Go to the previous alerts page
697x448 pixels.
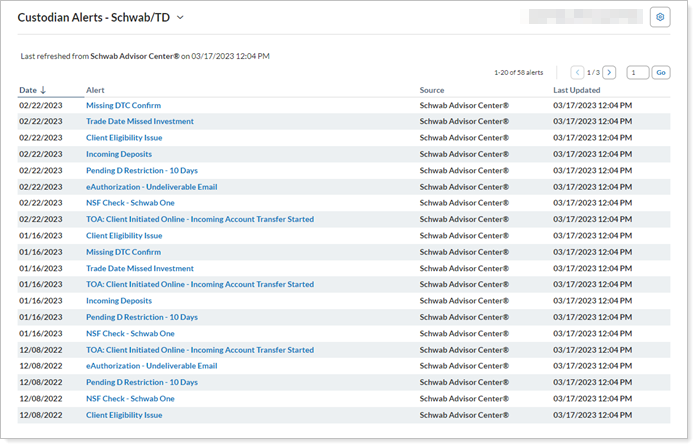point(577,73)
